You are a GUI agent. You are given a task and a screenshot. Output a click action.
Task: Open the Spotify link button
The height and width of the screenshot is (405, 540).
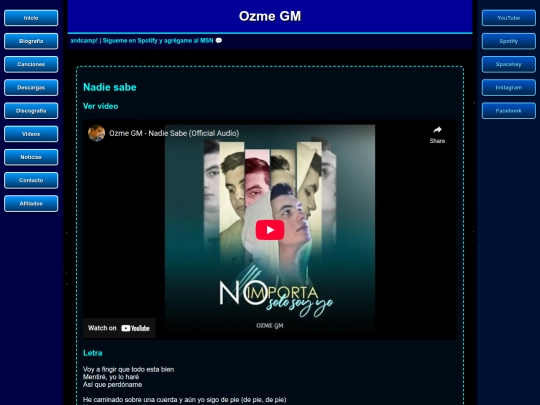click(x=509, y=41)
